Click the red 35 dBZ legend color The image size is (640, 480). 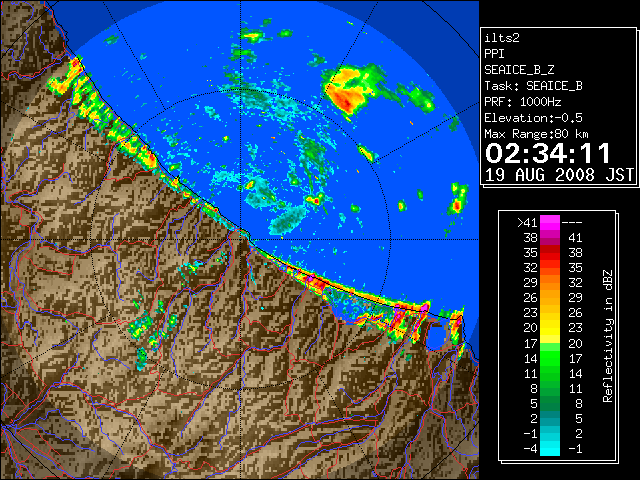[550, 252]
